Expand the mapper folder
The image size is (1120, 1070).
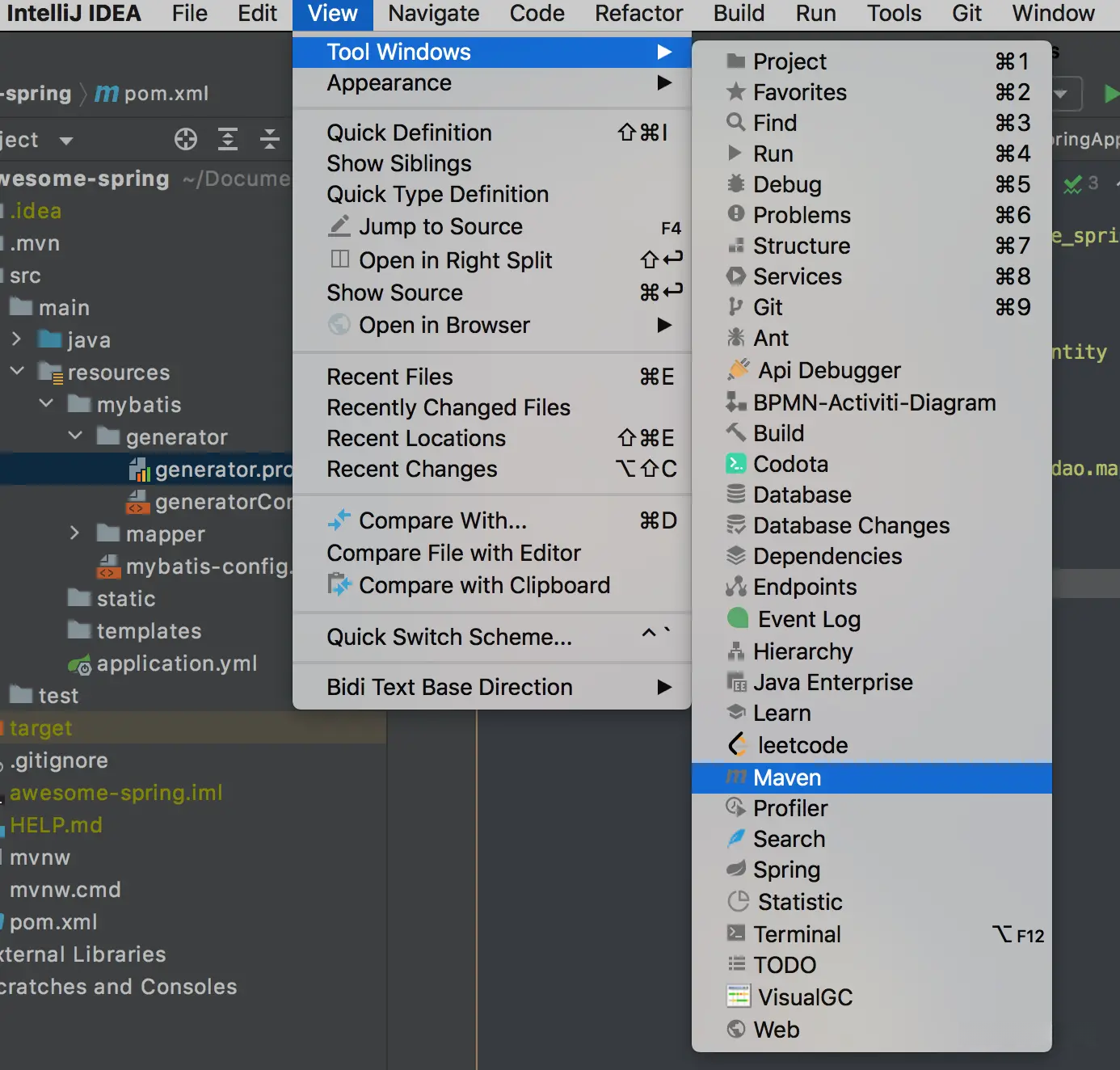(75, 533)
